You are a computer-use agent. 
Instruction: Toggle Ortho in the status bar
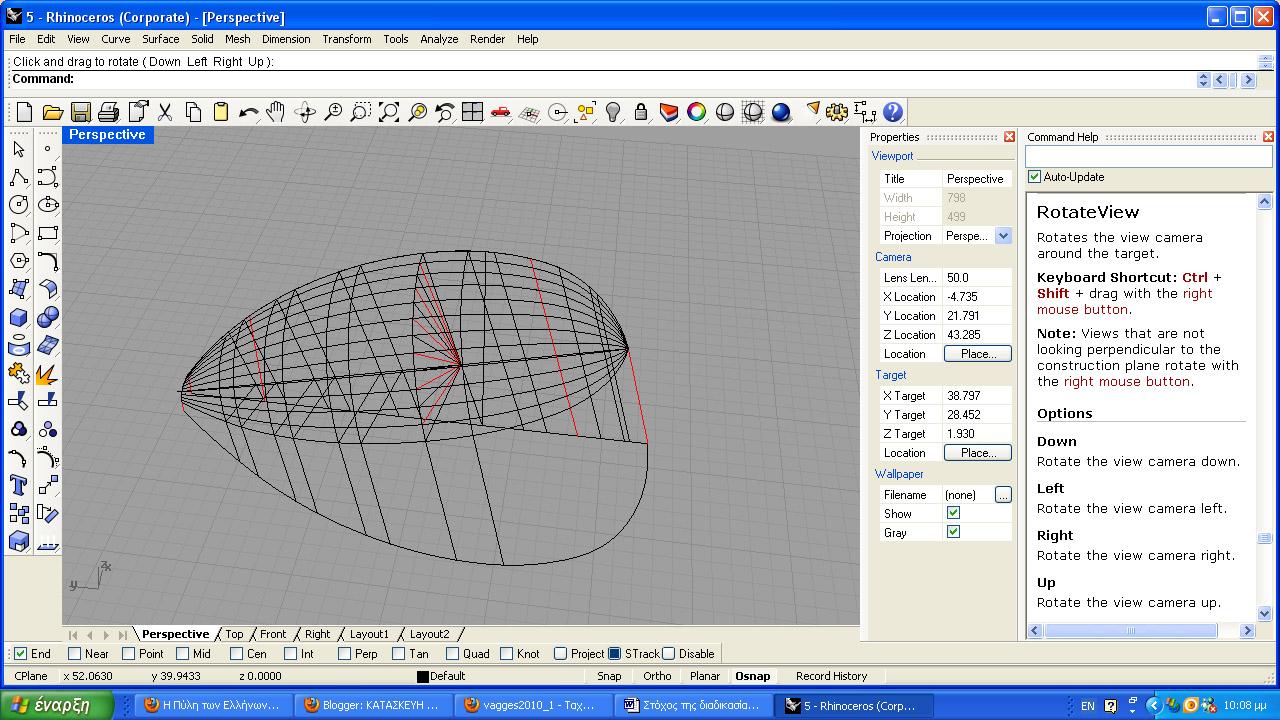click(657, 676)
